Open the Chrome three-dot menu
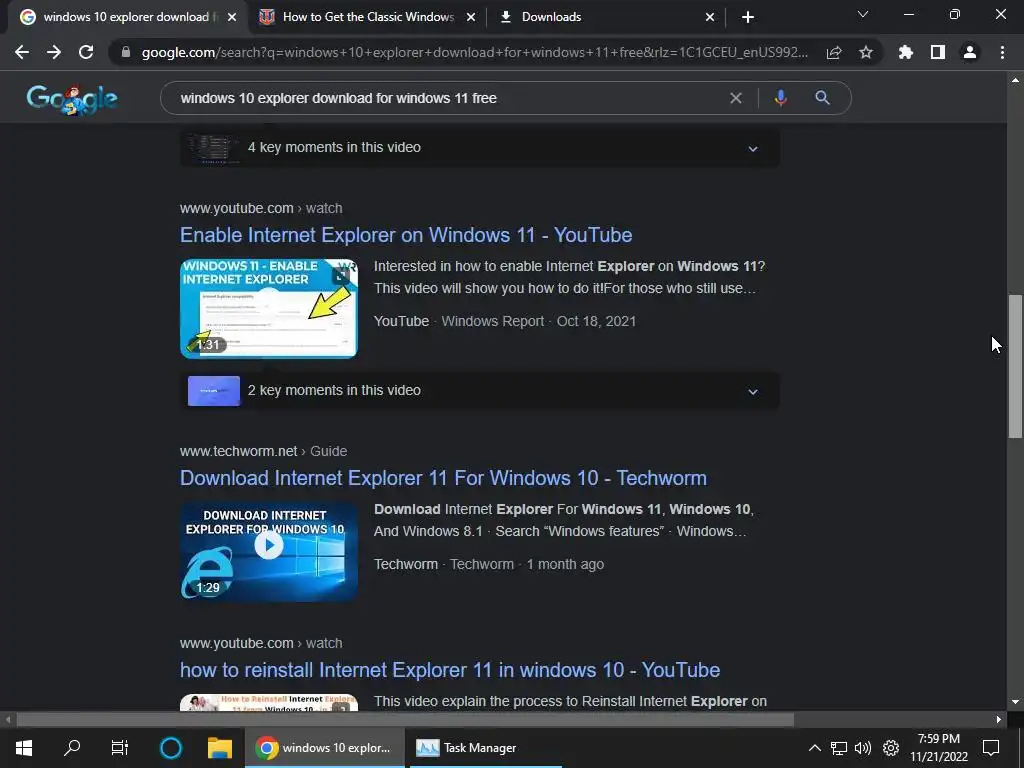Image resolution: width=1024 pixels, height=768 pixels. (x=1002, y=52)
